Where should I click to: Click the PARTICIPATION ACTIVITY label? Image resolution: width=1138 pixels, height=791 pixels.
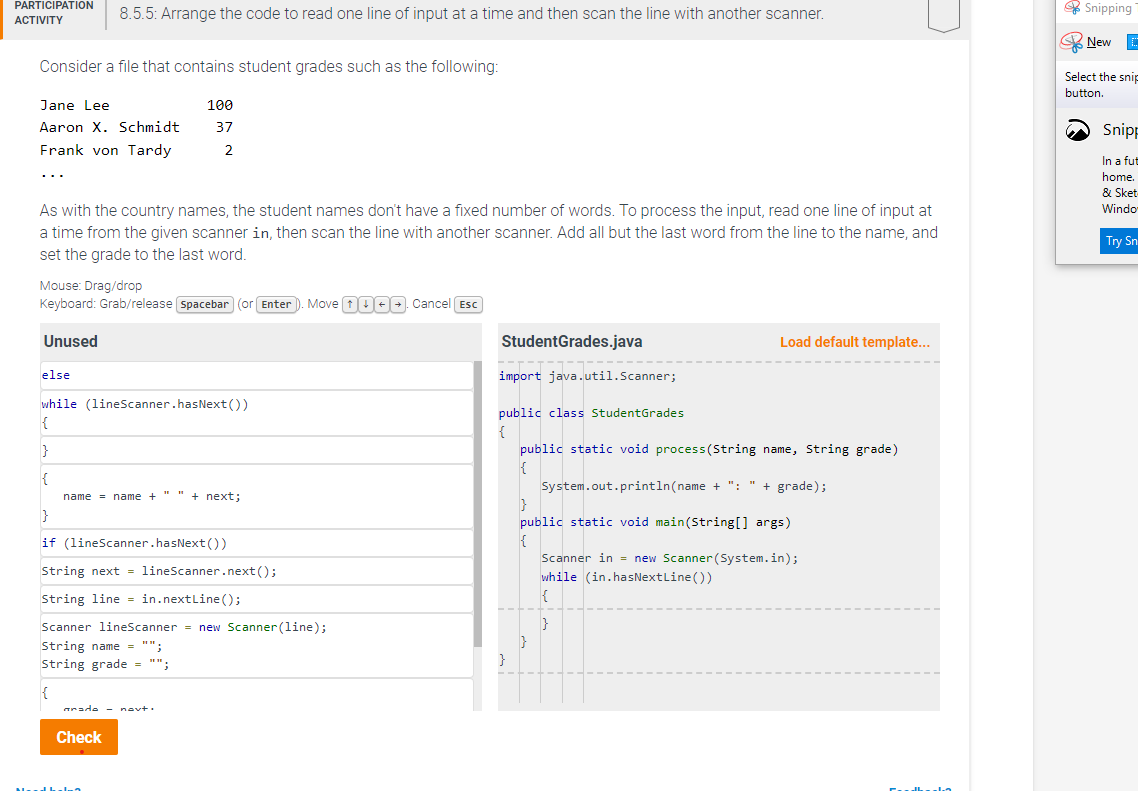pos(54,13)
